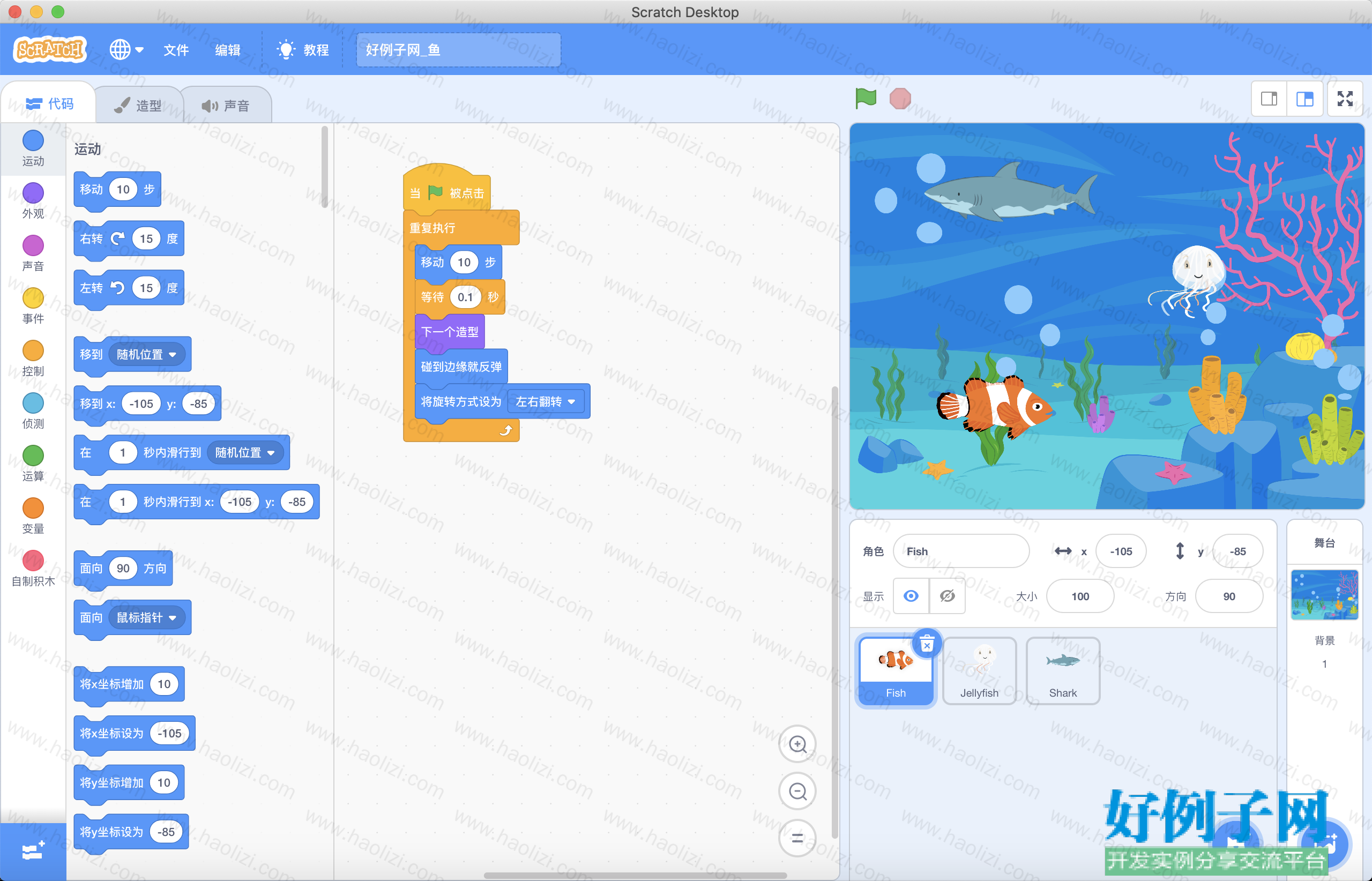This screenshot has width=1372, height=881.
Task: Click the block palette vertical scrollbar
Action: pyautogui.click(x=324, y=166)
